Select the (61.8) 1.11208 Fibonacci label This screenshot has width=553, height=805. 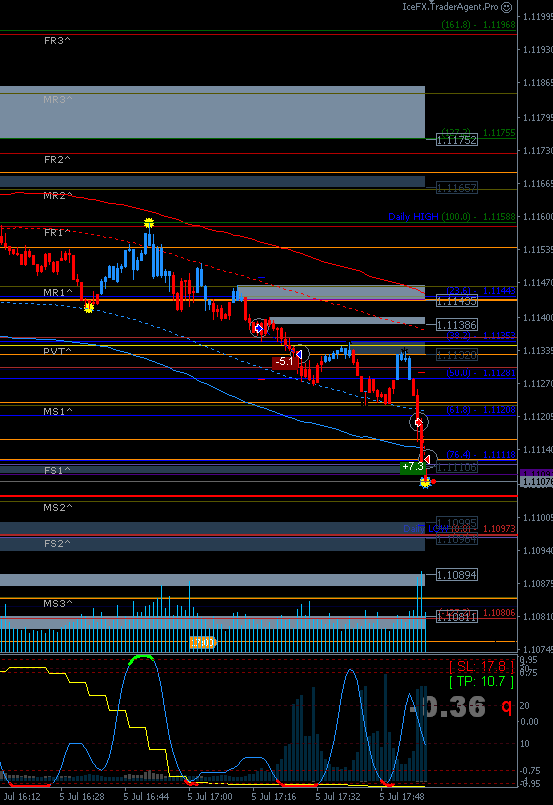click(481, 410)
